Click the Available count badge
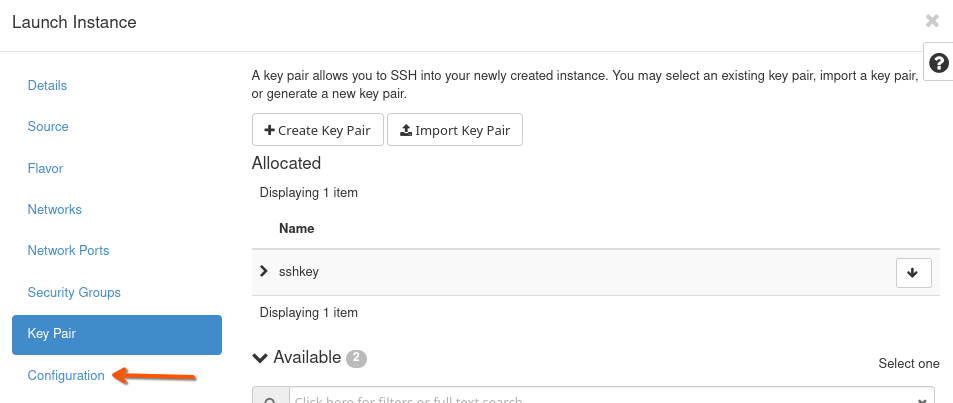The height and width of the screenshot is (403, 953). click(357, 358)
